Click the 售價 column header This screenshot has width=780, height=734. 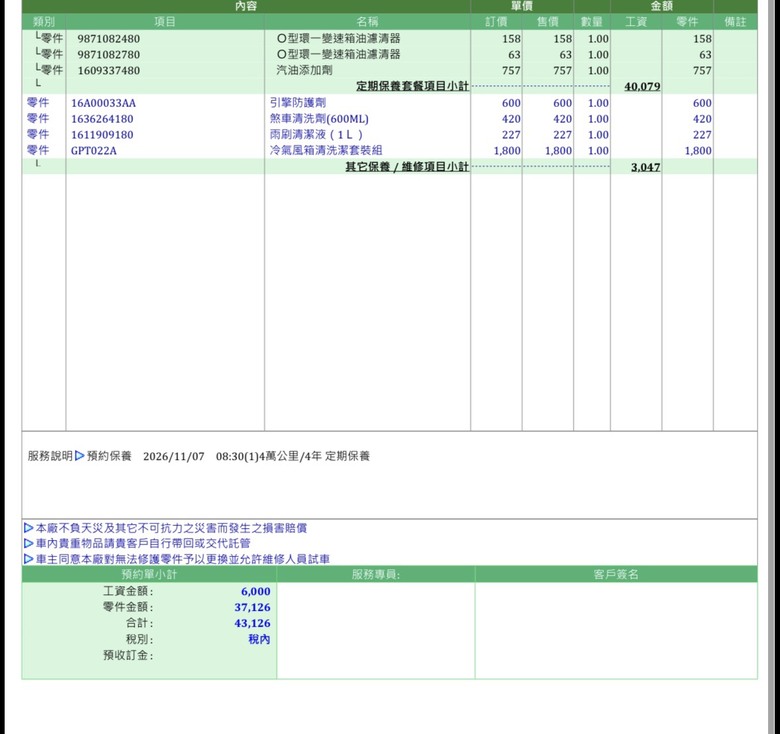(548, 22)
